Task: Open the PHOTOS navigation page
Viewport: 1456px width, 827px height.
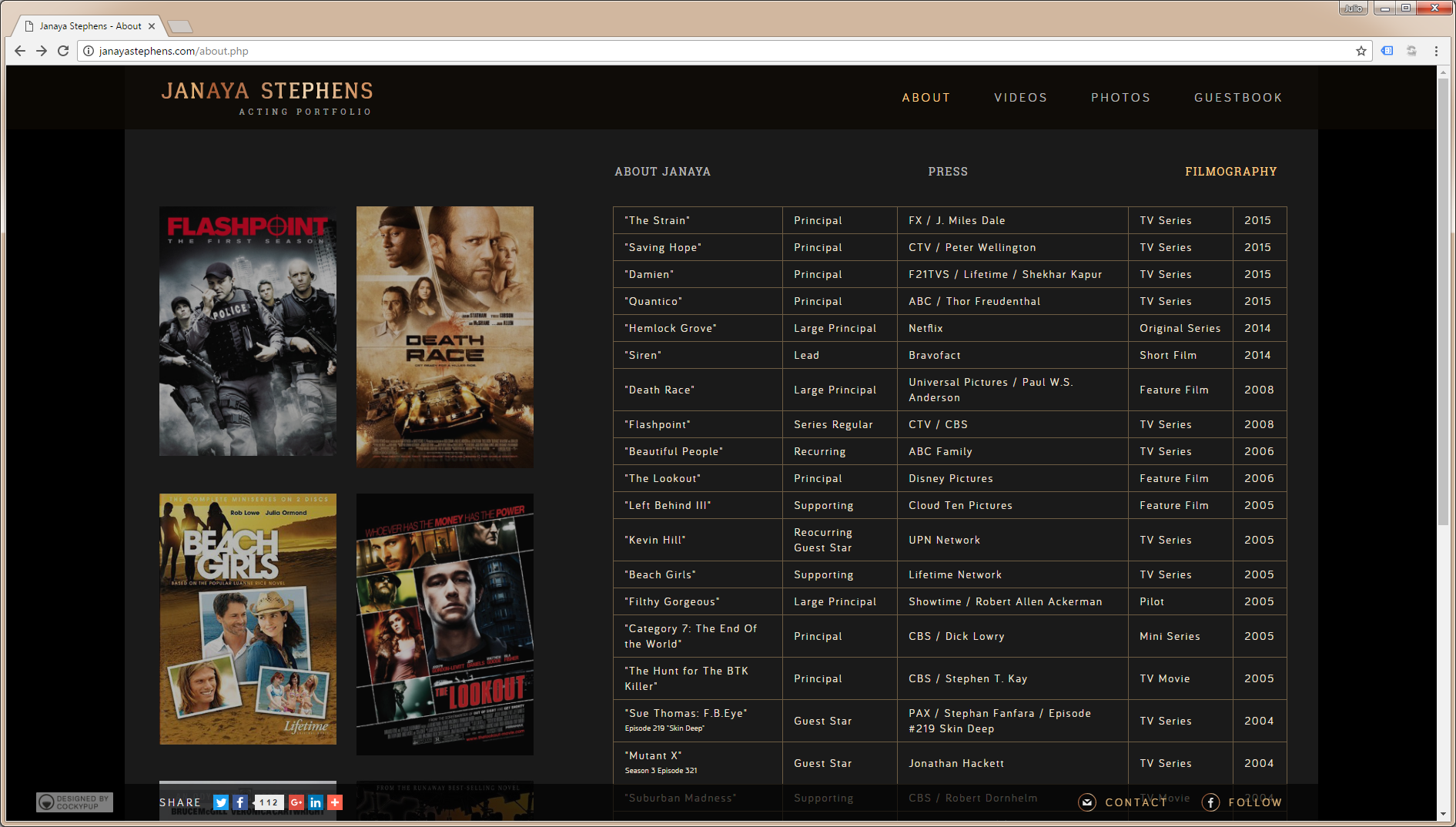Action: (x=1121, y=98)
